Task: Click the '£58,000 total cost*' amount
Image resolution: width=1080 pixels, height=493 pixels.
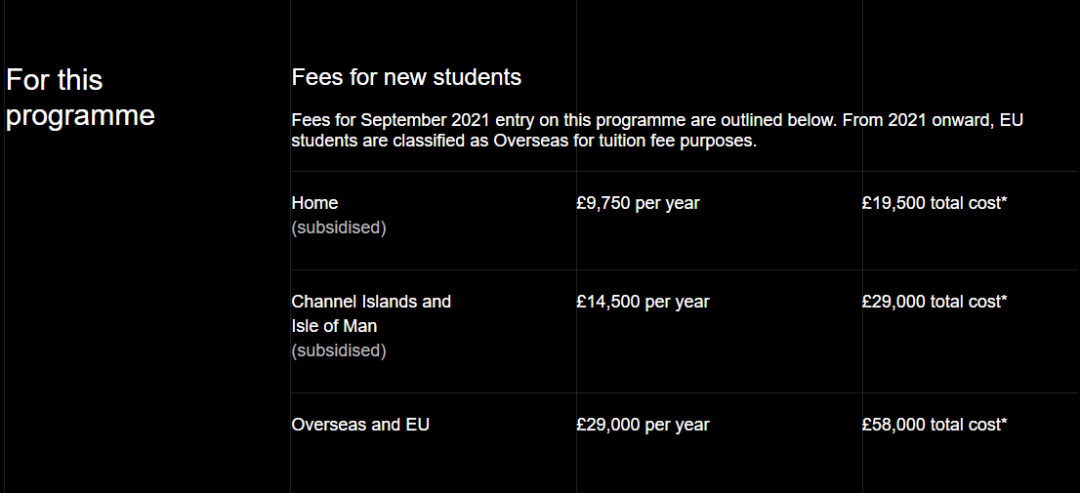Action: point(933,425)
